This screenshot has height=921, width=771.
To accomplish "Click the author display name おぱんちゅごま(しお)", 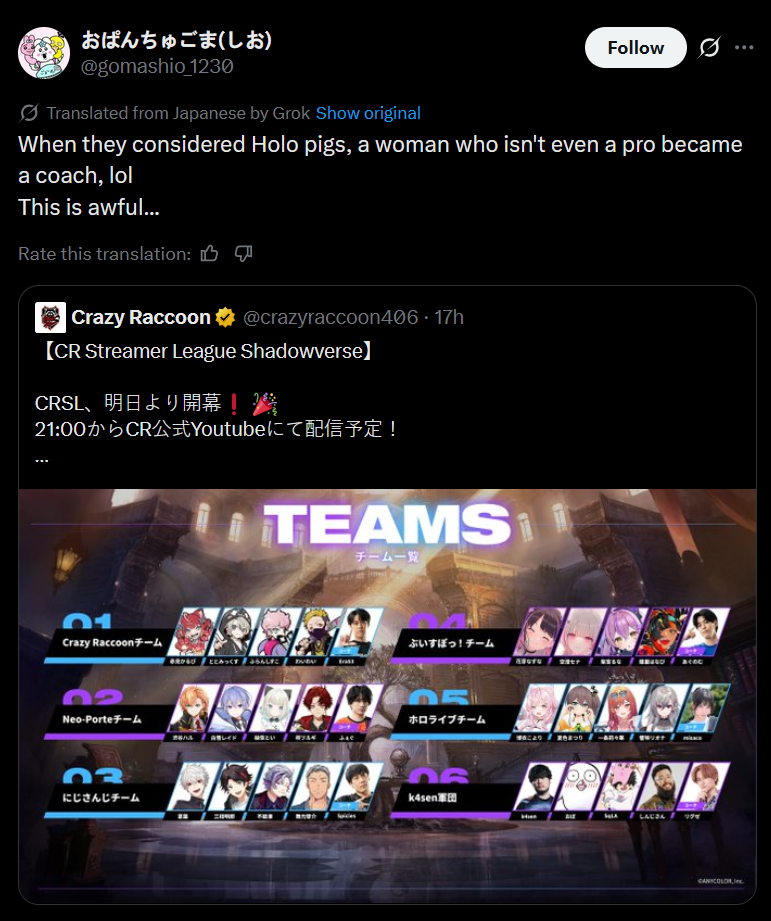I will [x=176, y=40].
